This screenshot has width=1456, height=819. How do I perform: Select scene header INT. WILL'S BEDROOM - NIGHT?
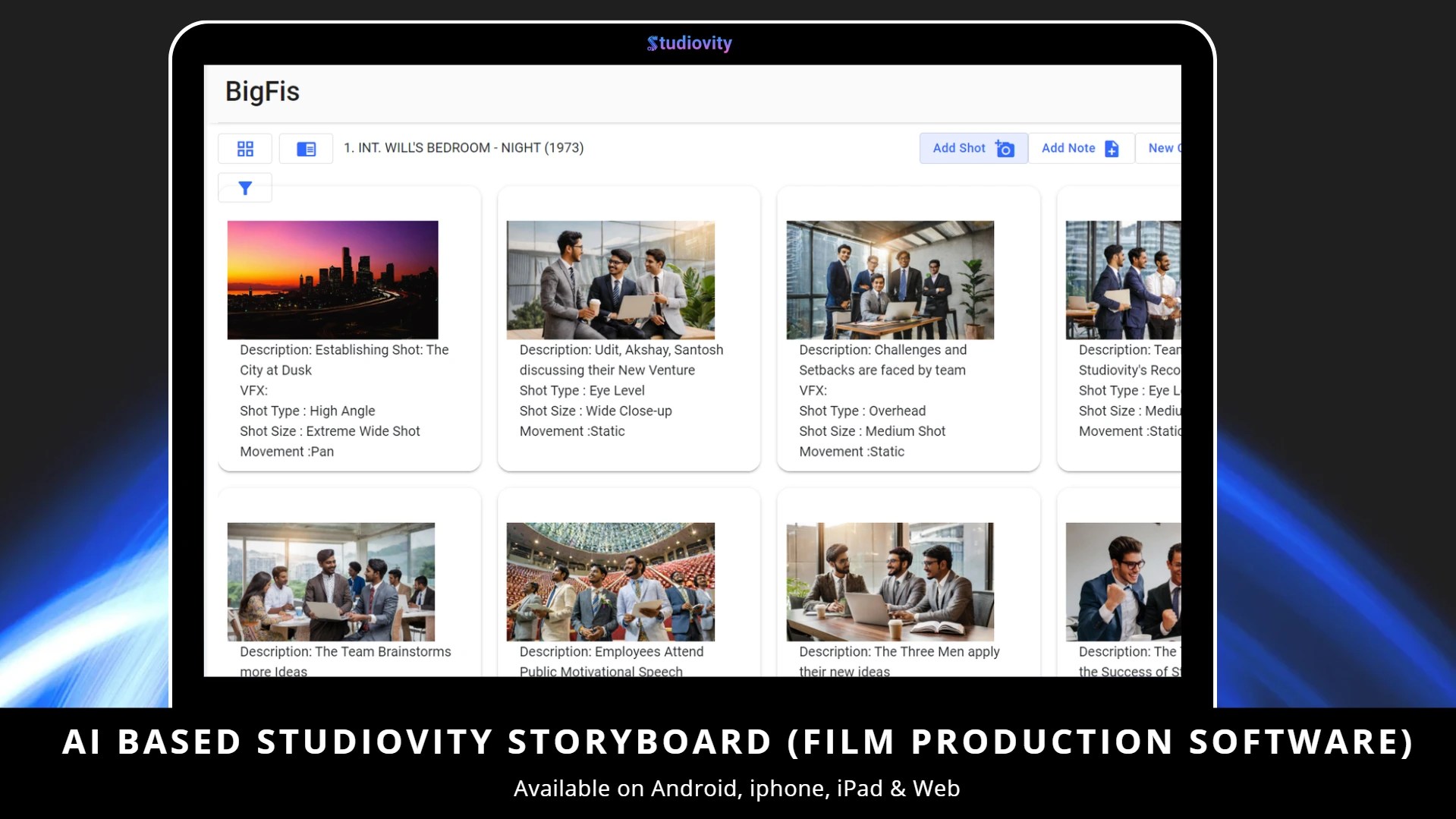(464, 148)
